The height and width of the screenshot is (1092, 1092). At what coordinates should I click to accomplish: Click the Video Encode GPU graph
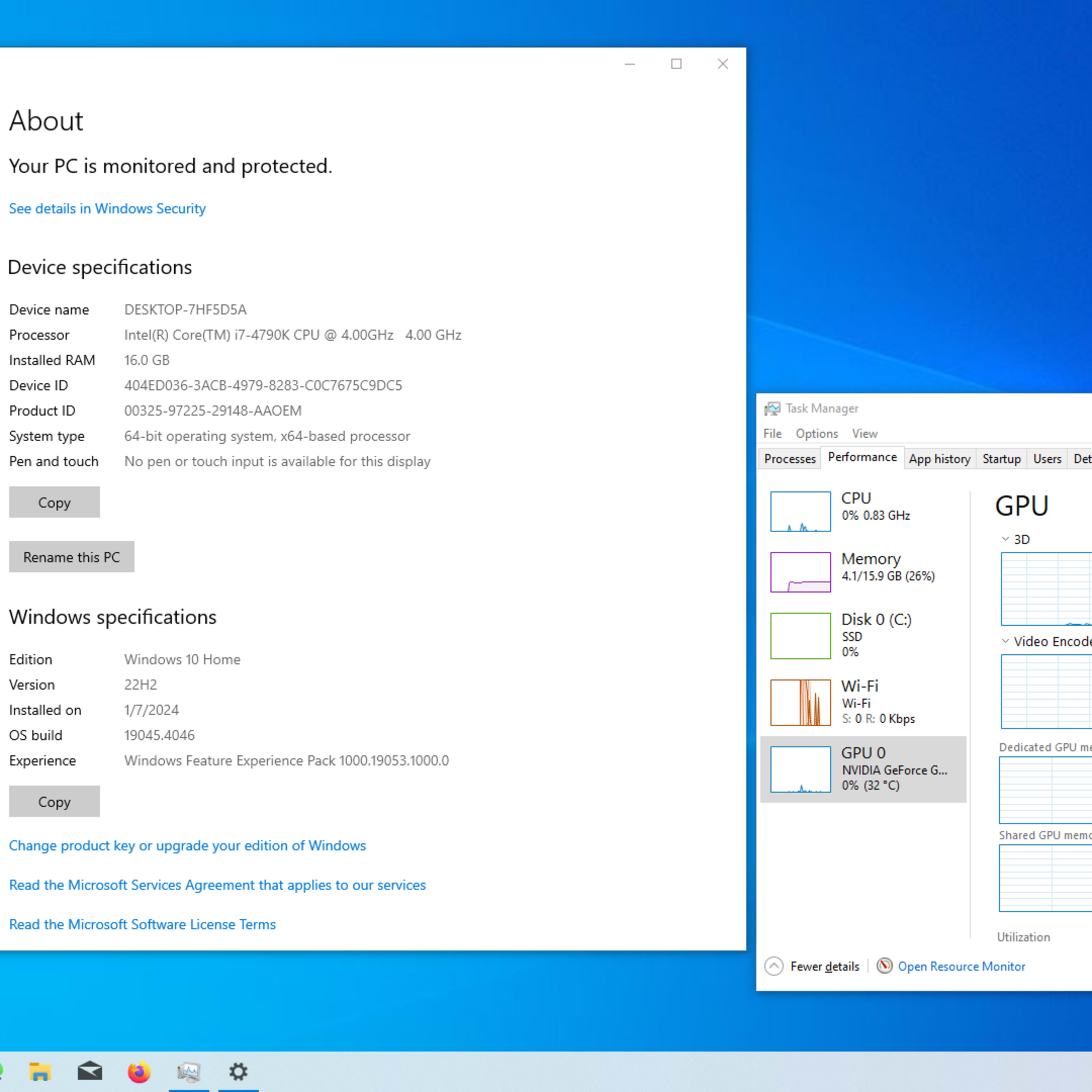click(1046, 691)
